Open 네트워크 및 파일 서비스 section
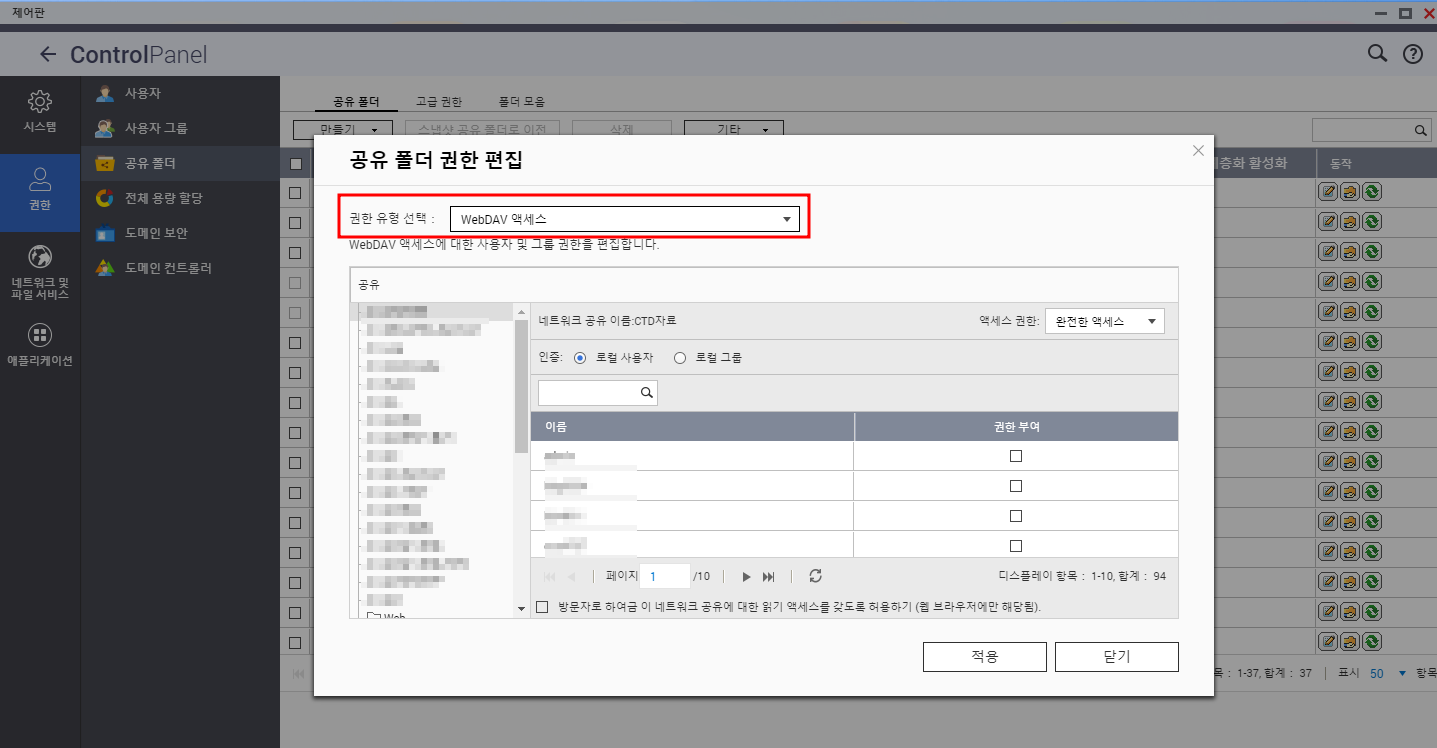This screenshot has height=748, width=1437. pyautogui.click(x=40, y=272)
